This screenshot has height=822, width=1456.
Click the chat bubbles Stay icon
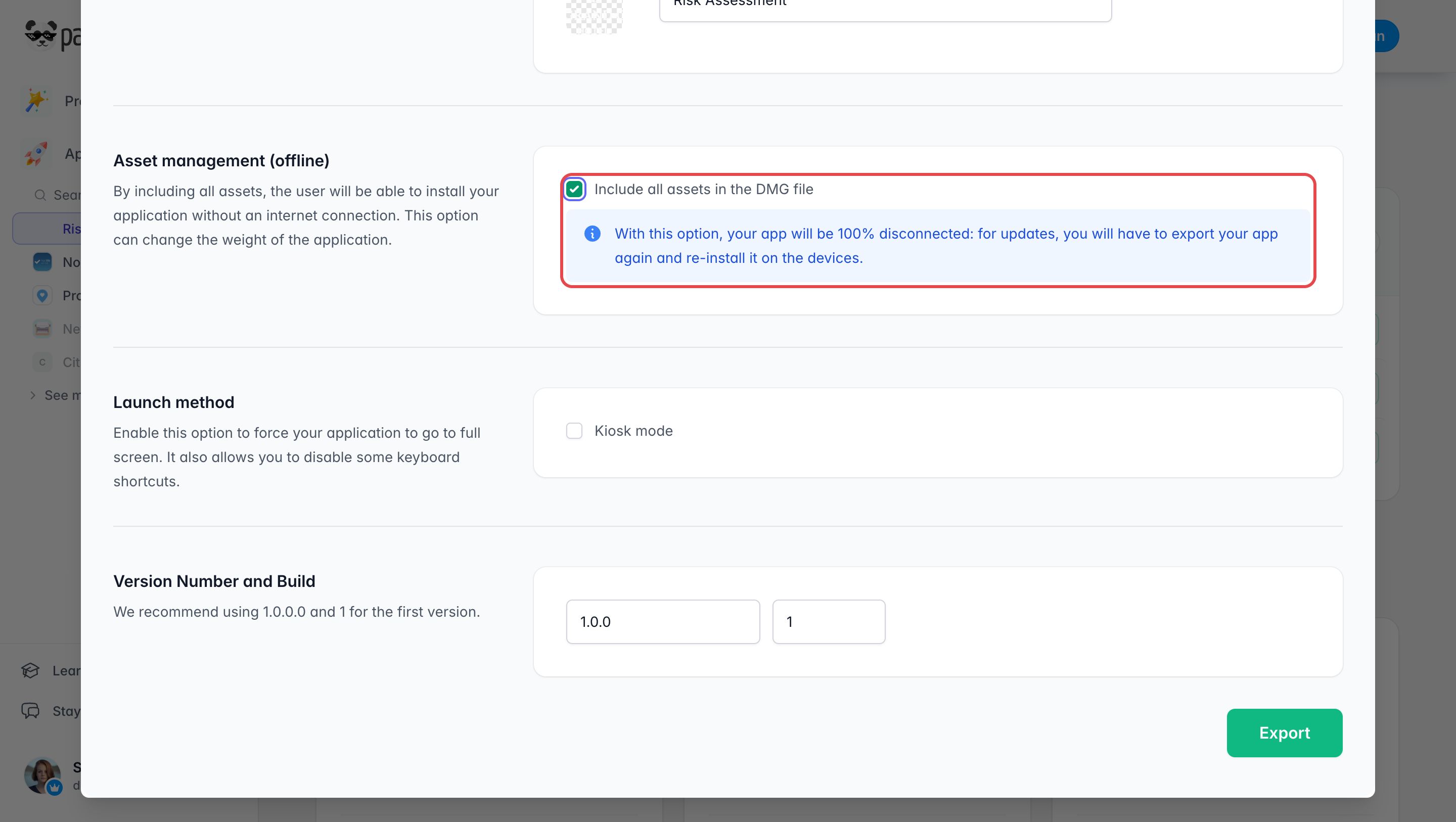(x=30, y=711)
